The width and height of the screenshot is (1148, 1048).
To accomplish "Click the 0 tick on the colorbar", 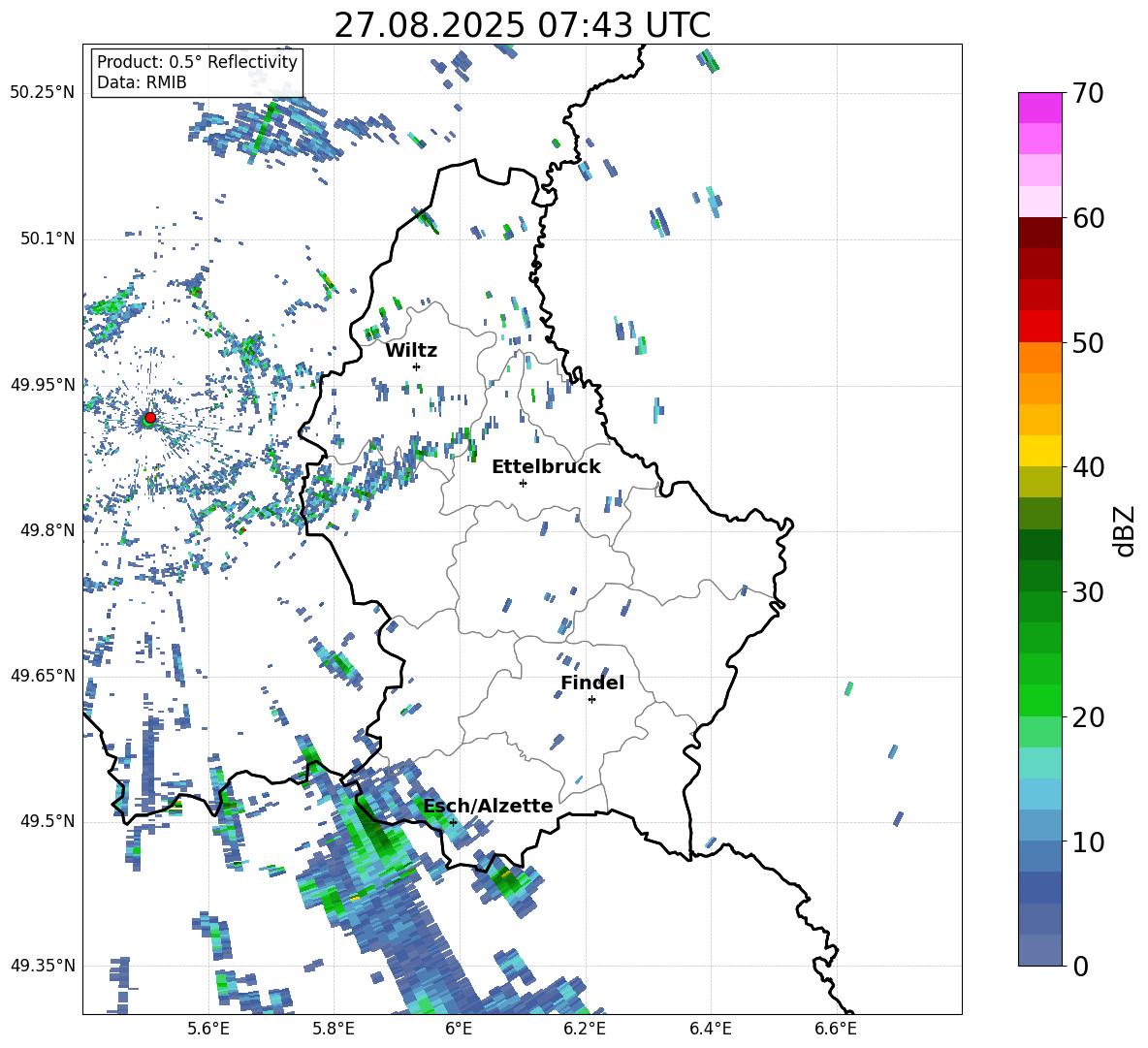I will pos(1080,967).
